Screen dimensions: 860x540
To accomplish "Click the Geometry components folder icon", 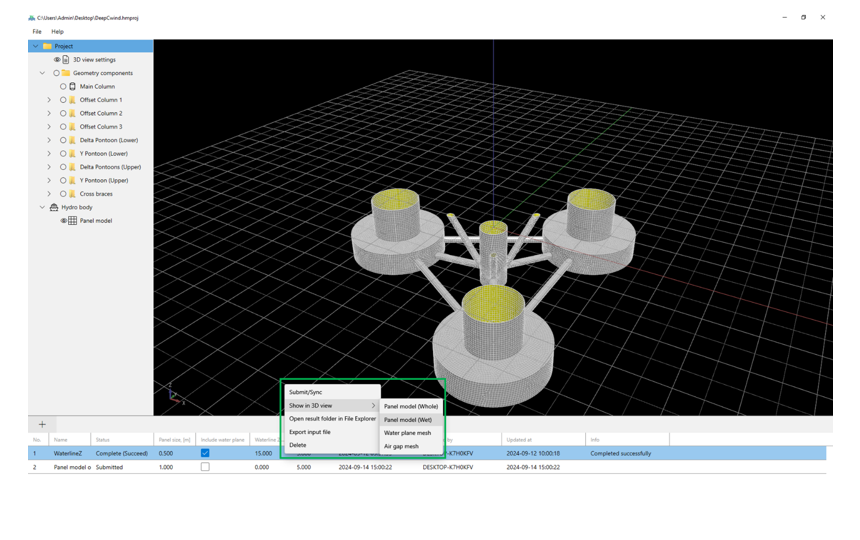I will [x=66, y=73].
